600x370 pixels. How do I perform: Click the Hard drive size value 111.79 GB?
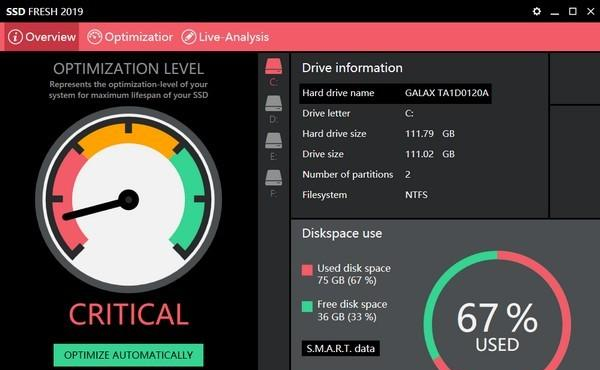[430, 134]
